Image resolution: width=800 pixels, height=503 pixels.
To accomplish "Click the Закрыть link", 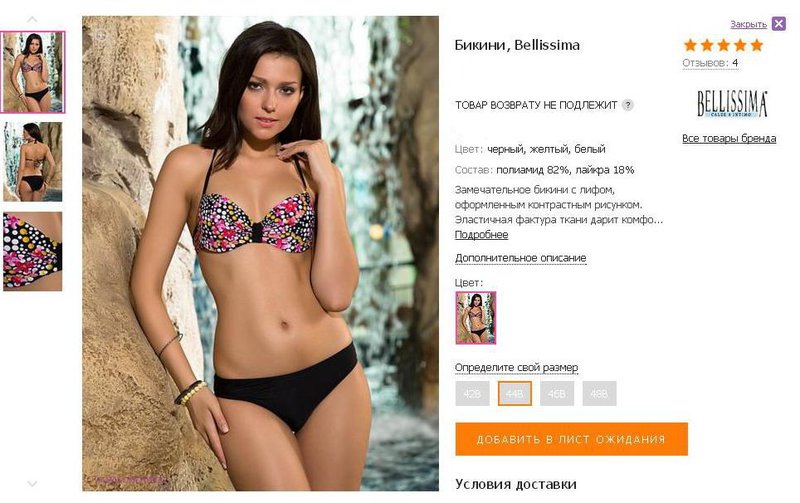I will (x=748, y=24).
